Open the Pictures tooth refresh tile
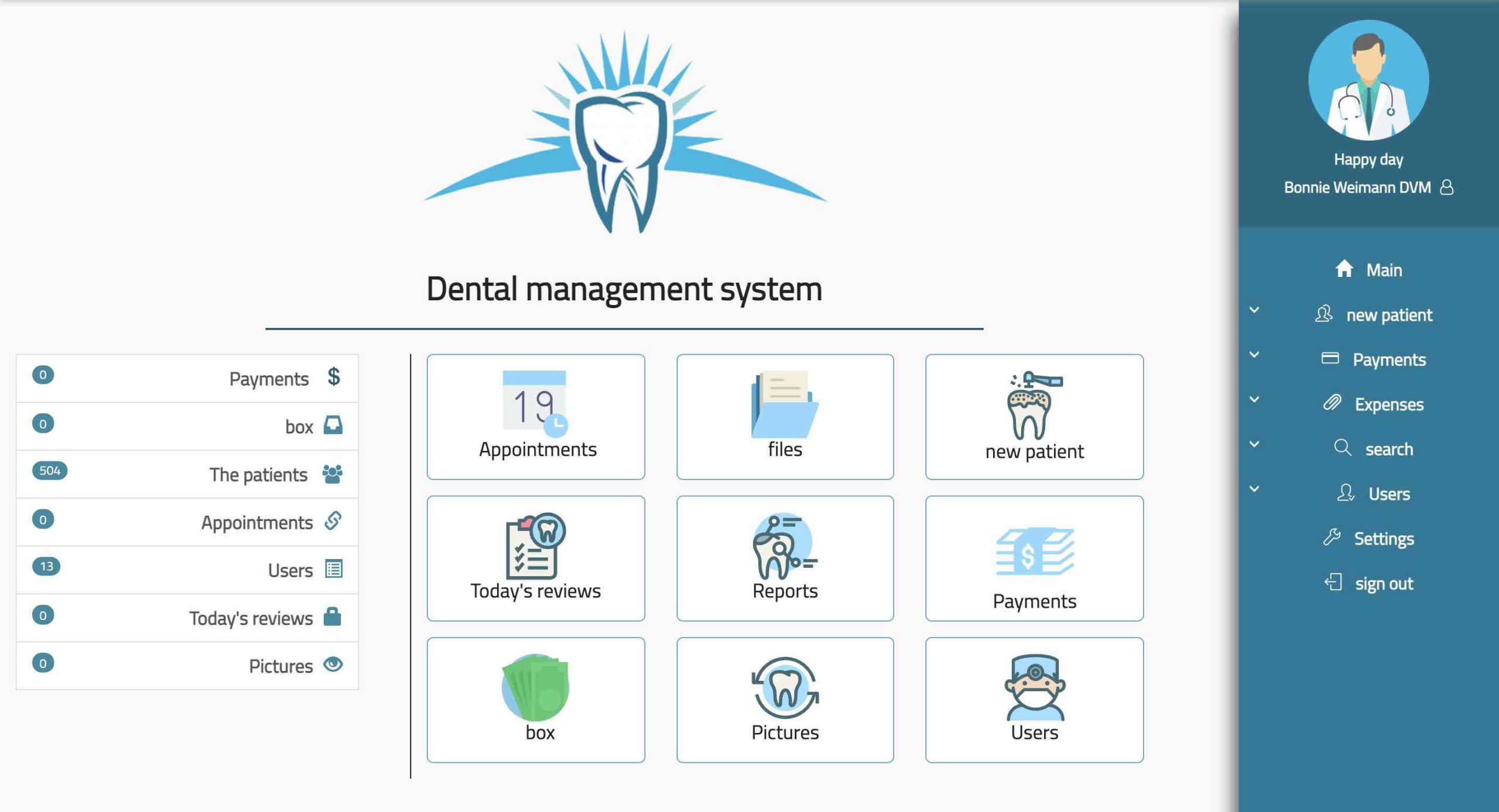This screenshot has height=812, width=1499. [x=785, y=687]
